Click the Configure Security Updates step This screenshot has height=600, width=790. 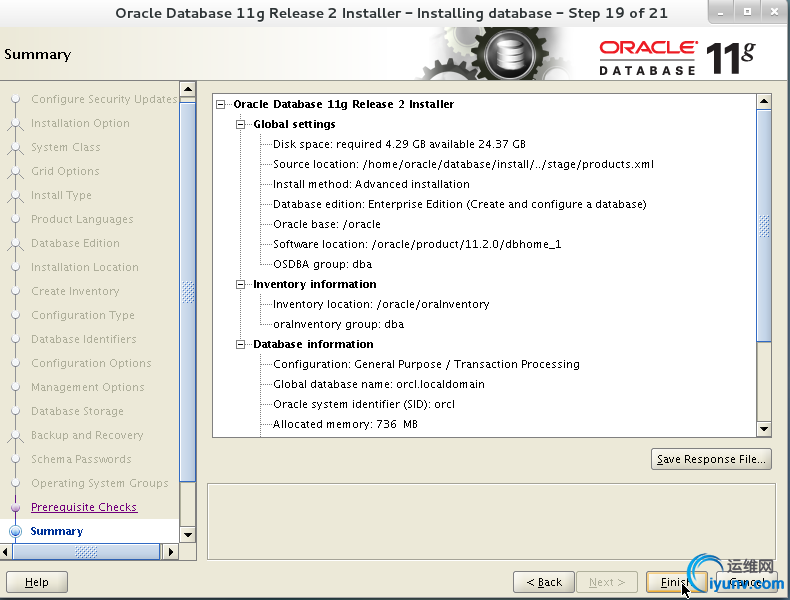pos(104,99)
